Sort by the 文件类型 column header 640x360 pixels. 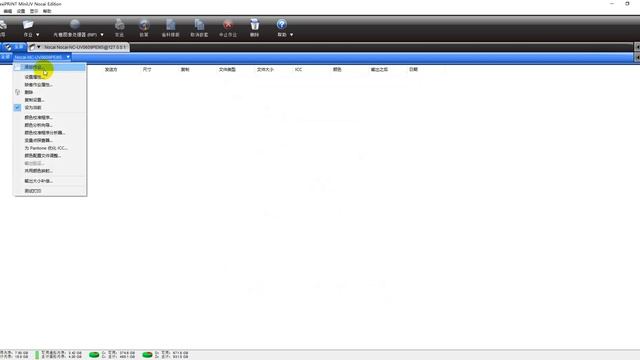(227, 70)
